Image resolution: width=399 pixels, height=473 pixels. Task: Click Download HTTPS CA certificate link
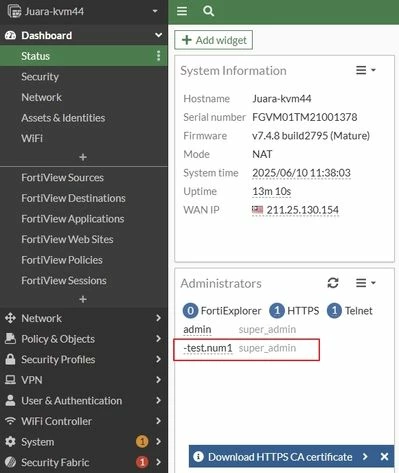click(280, 457)
